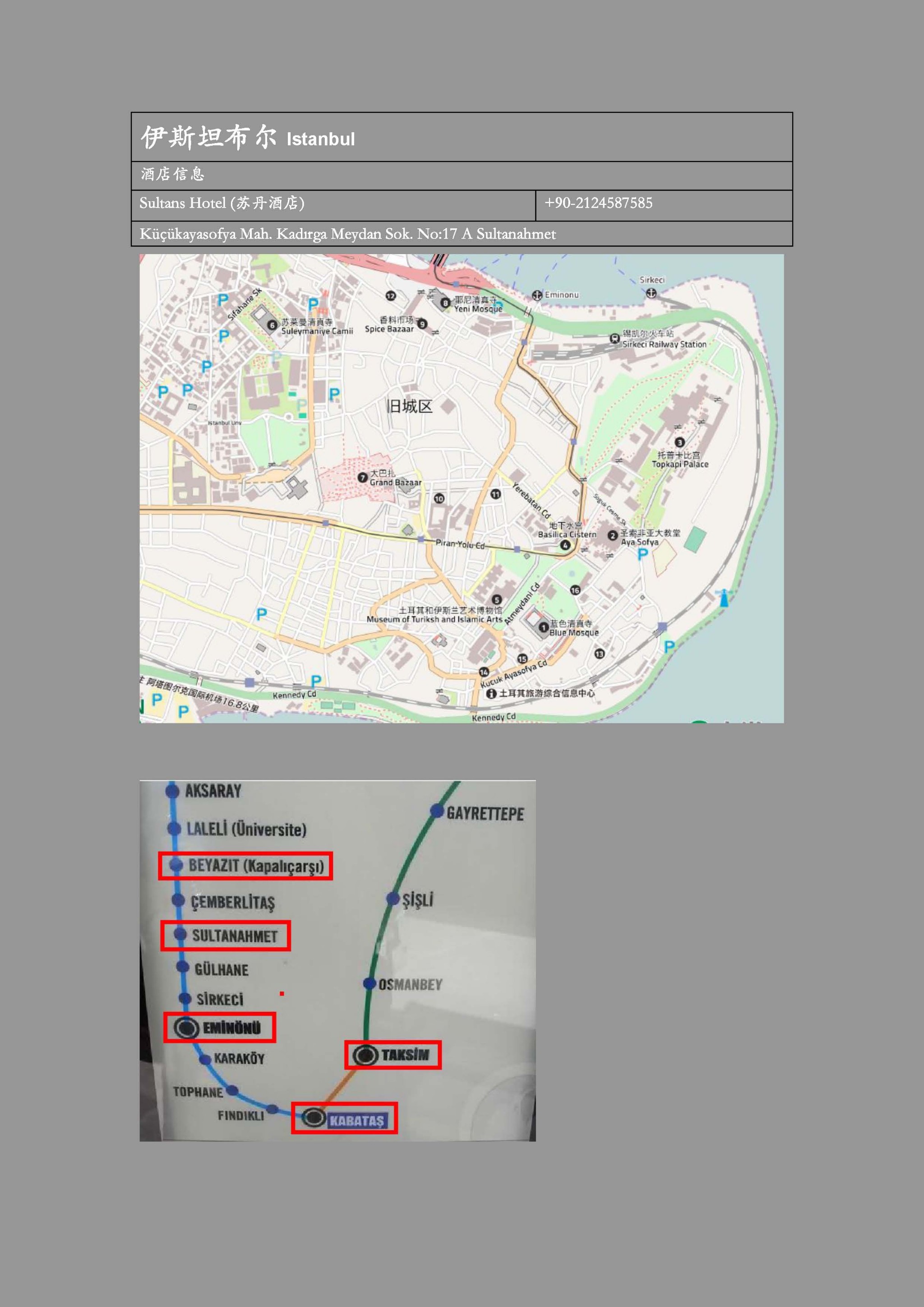This screenshot has width=924, height=1307.
Task: Click the BEYAZIT (Kapalıçarşı) station label
Action: click(255, 866)
